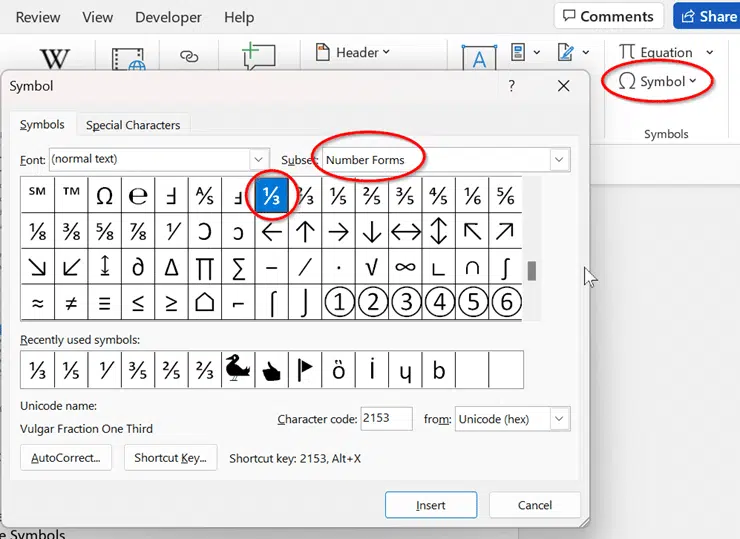Switch to the Special Characters tab
This screenshot has width=740, height=539.
tap(133, 125)
